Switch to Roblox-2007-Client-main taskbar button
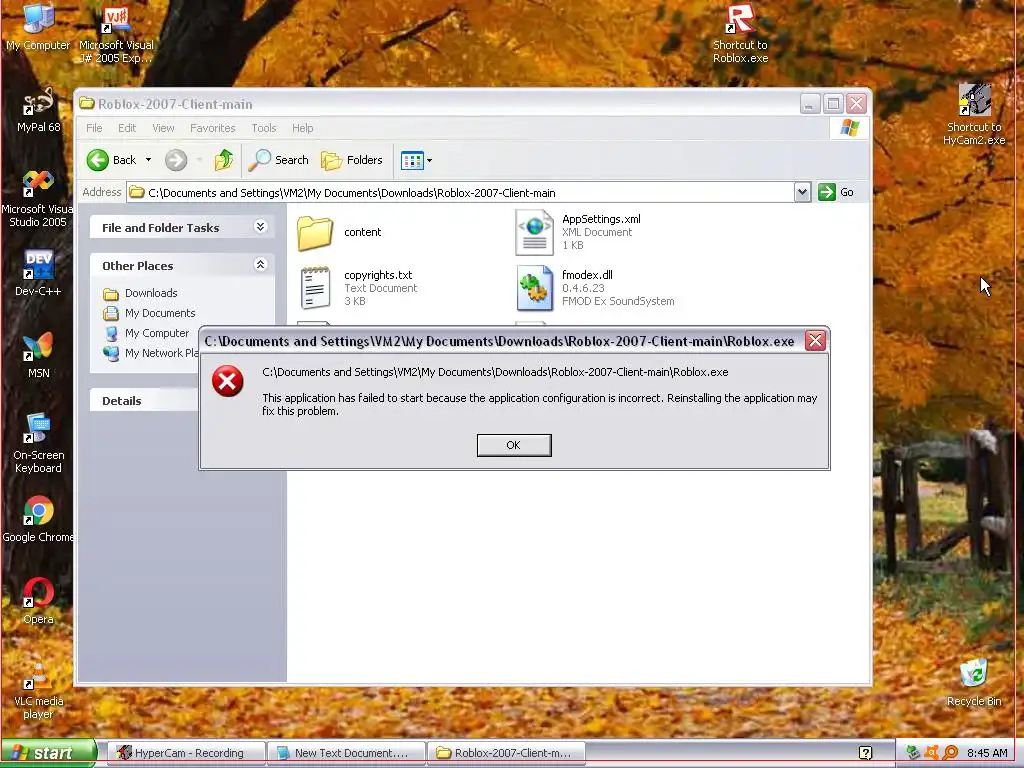 [506, 753]
